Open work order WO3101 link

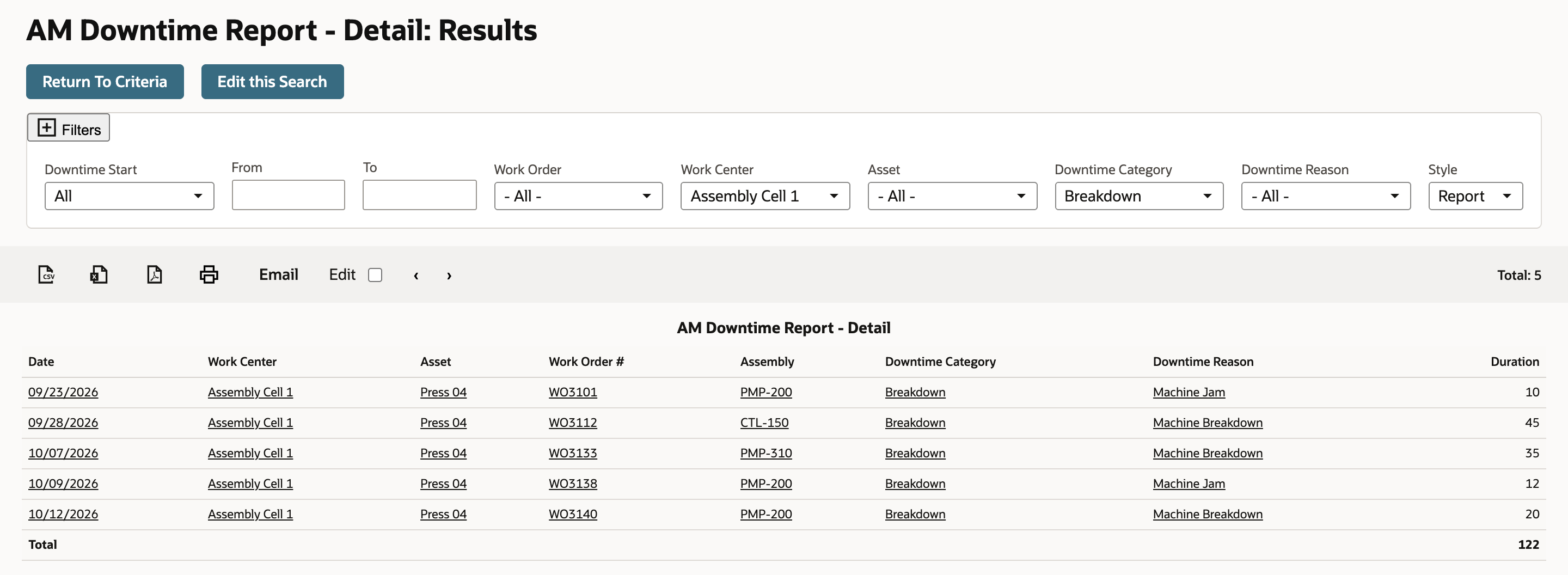[x=573, y=393]
